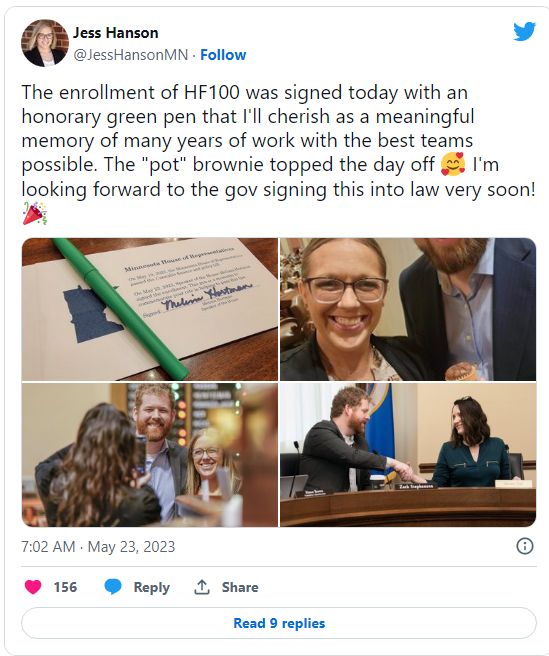The height and width of the screenshot is (656, 549).
Task: Click the Share text label
Action: coord(240,587)
